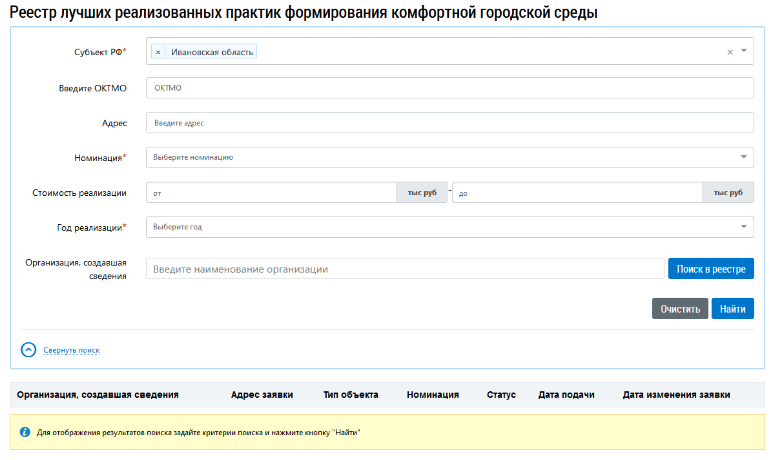Click the Дата подачи column header
This screenshot has width=773, height=460.
coord(566,395)
